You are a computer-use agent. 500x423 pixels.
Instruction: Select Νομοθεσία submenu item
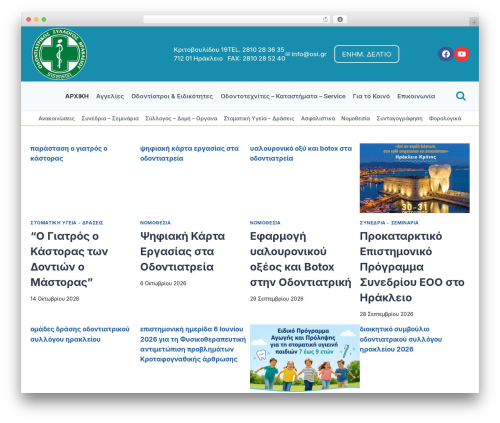tap(355, 118)
